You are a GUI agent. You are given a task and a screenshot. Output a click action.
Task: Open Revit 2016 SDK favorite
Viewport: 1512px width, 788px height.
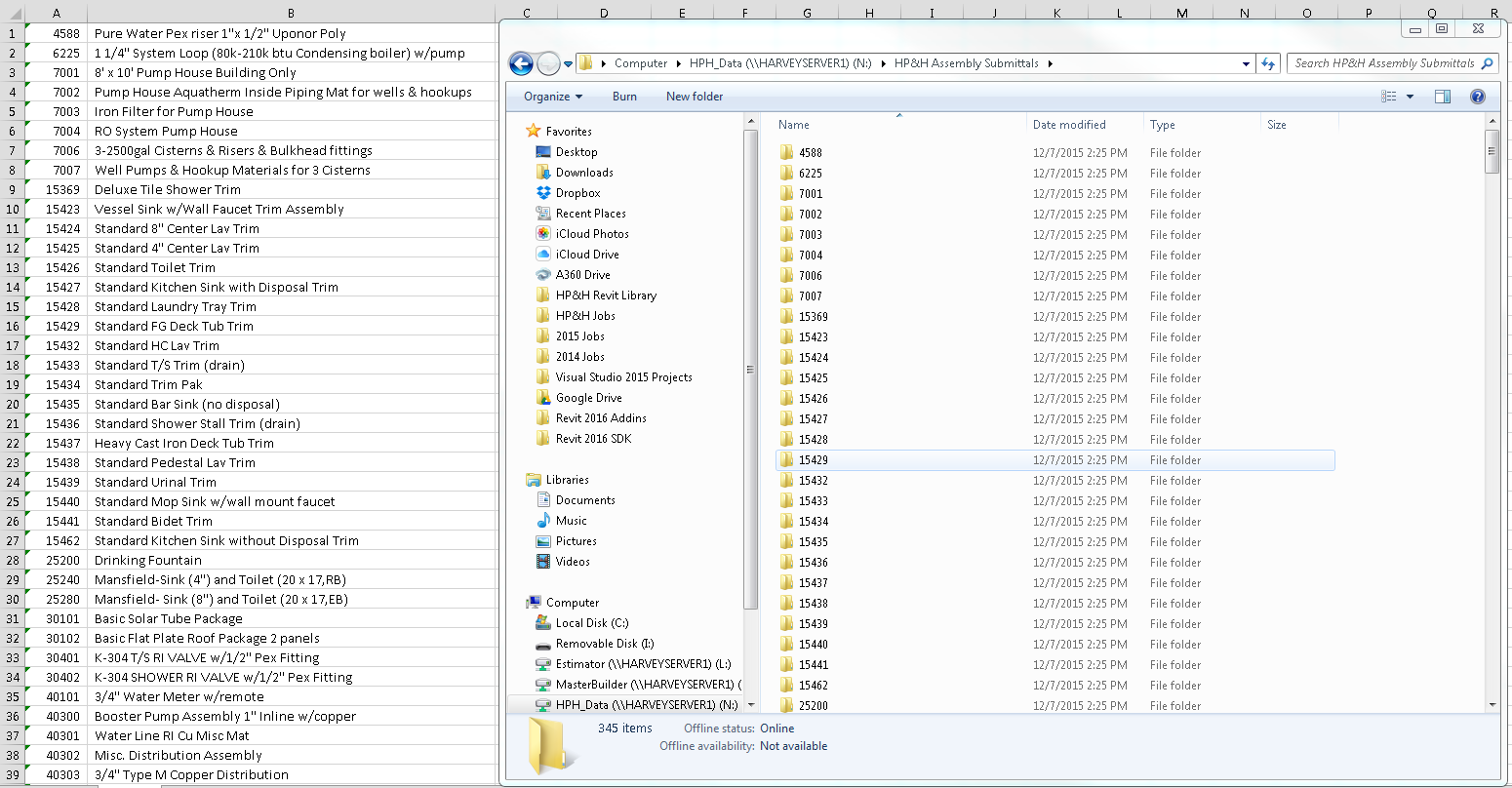pyautogui.click(x=593, y=439)
